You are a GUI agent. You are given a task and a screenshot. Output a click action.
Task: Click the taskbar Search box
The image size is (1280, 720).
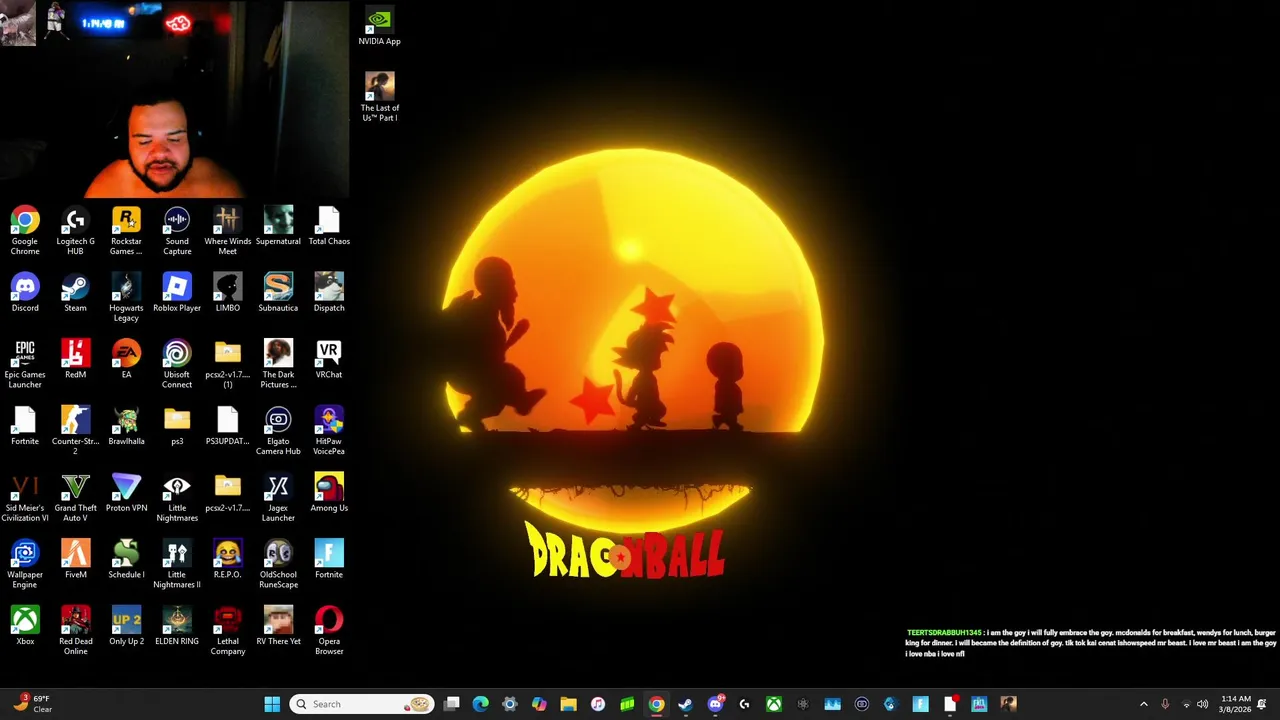click(x=362, y=704)
